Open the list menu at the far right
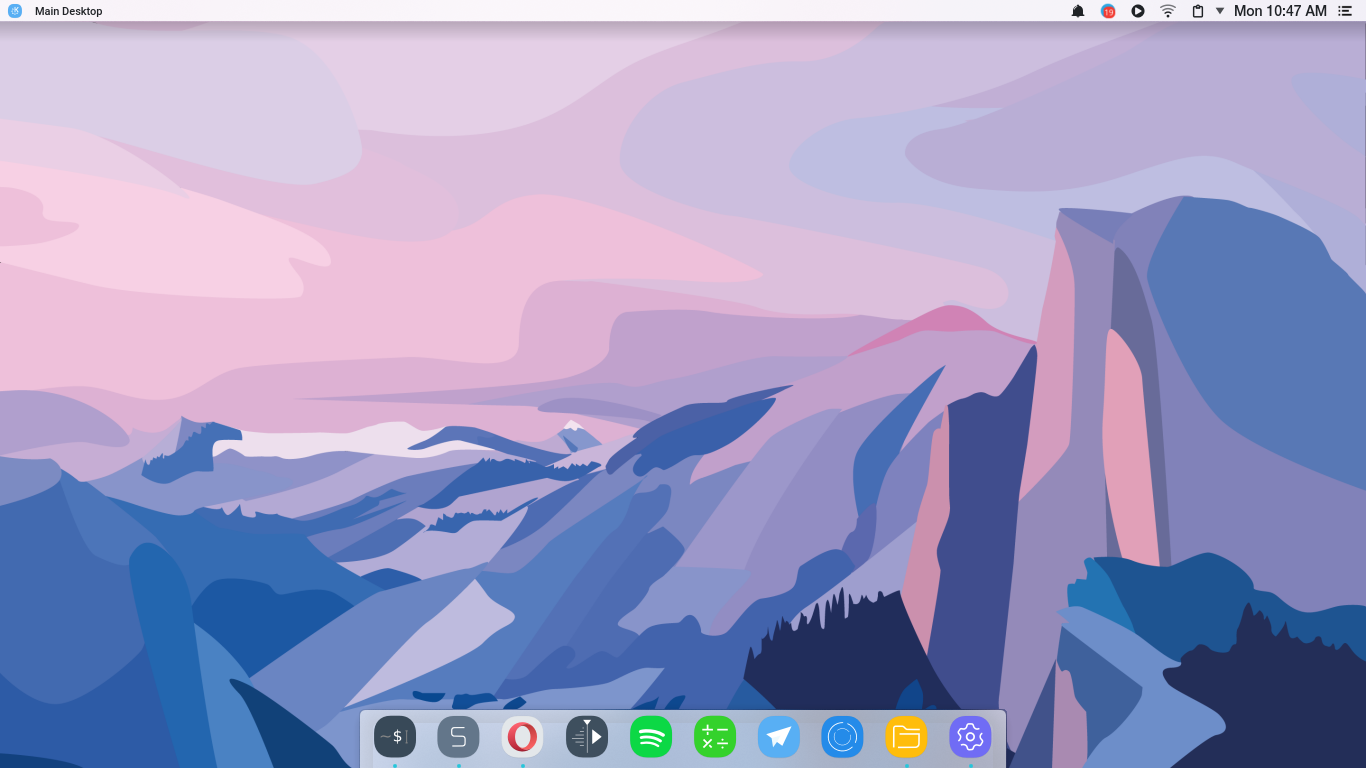The width and height of the screenshot is (1366, 768). click(1345, 11)
